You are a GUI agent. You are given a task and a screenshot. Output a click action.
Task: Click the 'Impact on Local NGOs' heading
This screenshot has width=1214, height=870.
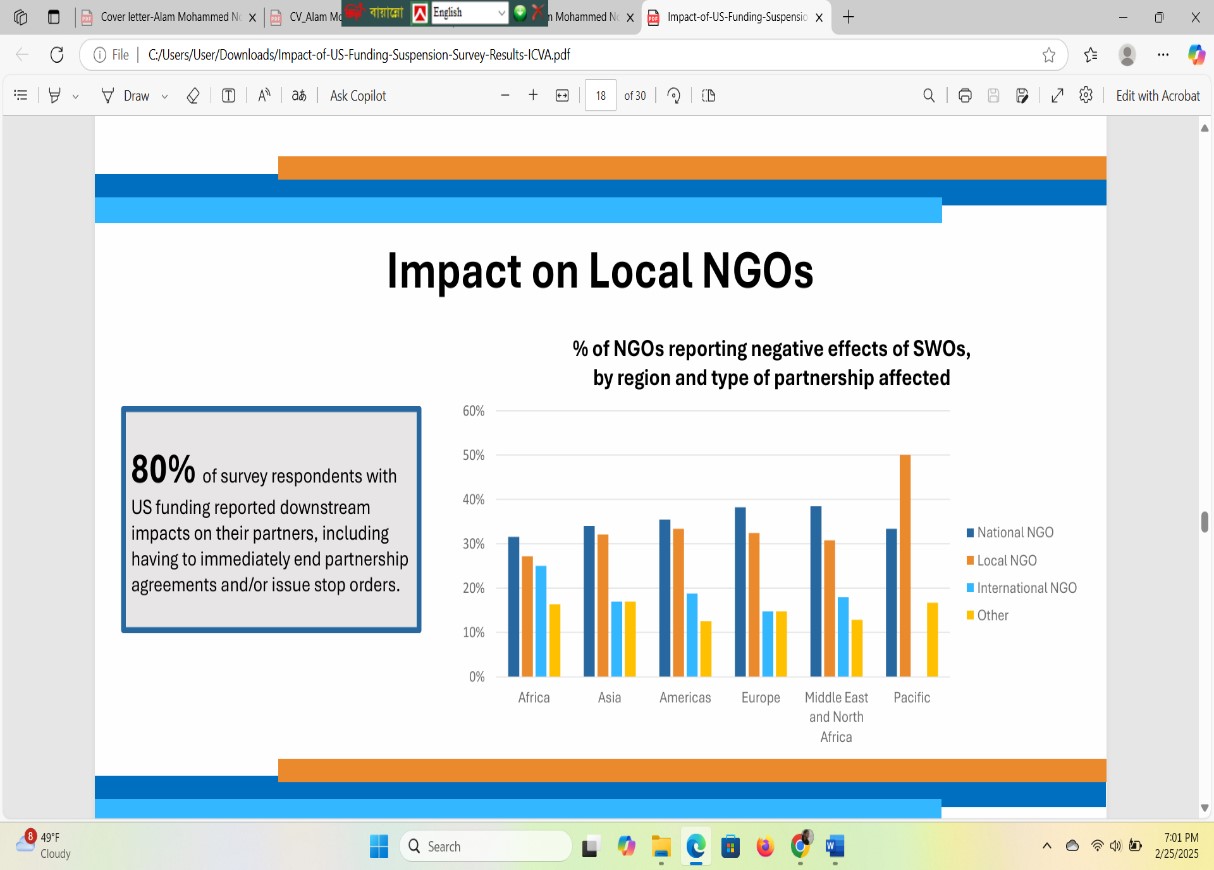point(600,271)
